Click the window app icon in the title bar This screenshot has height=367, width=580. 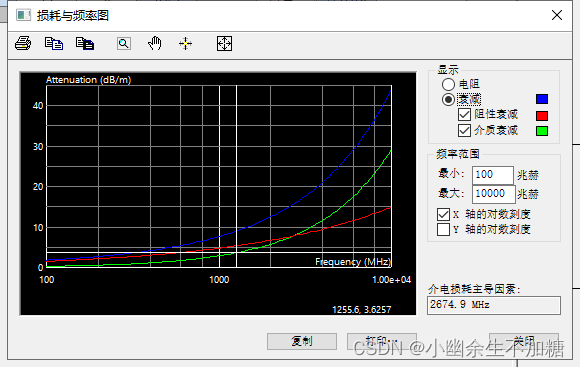click(23, 15)
